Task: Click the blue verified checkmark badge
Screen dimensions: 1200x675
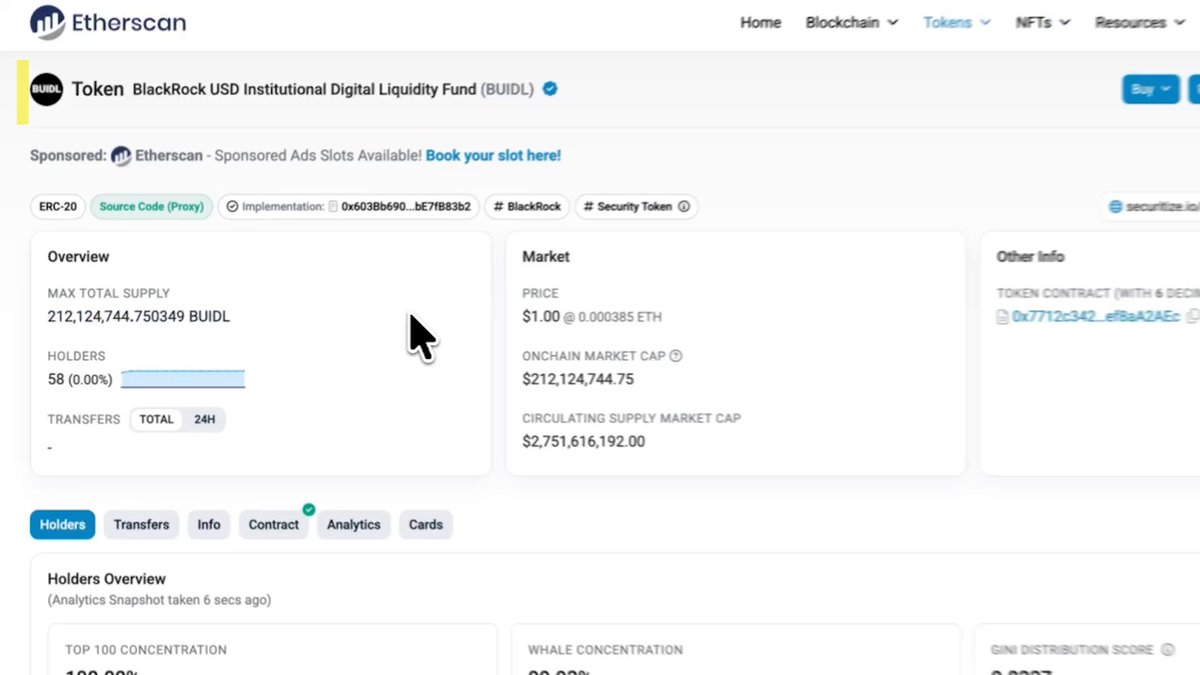Action: pos(550,89)
